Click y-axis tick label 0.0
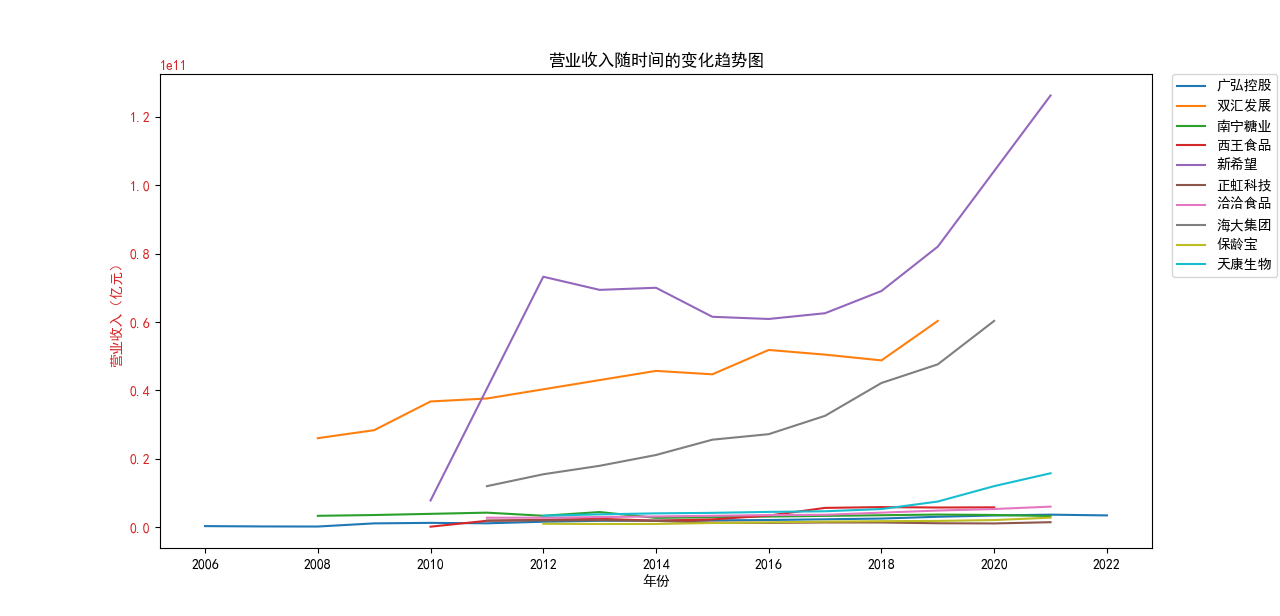The image size is (1280, 616). (139, 528)
